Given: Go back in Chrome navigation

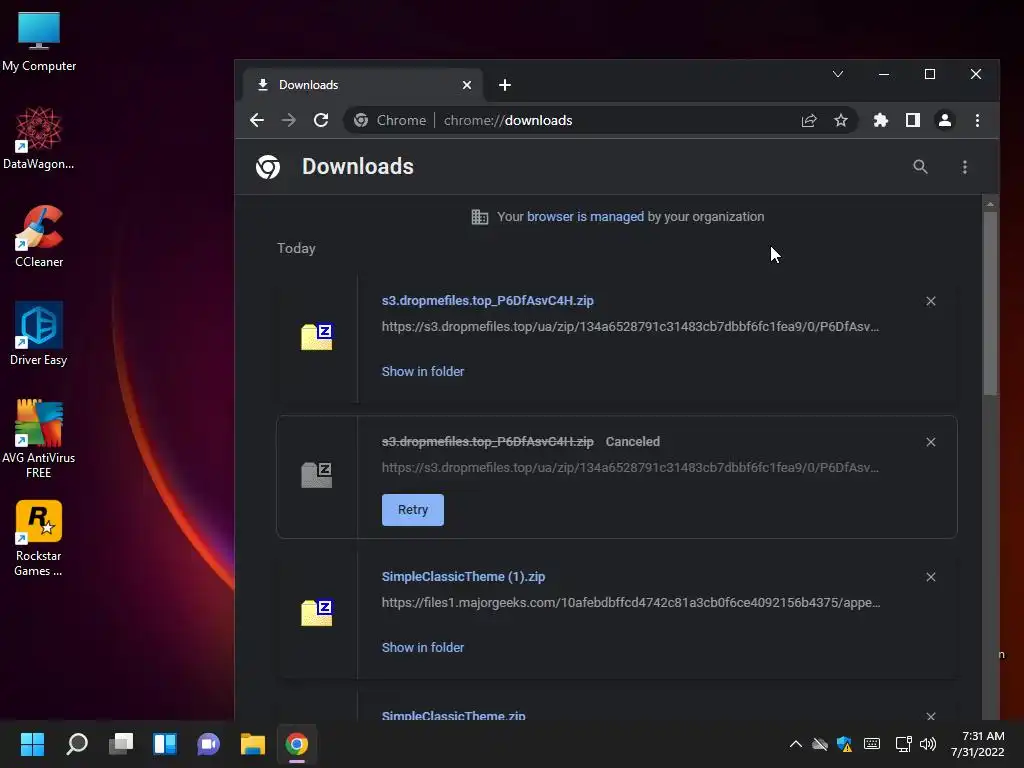Looking at the screenshot, I should coord(257,120).
